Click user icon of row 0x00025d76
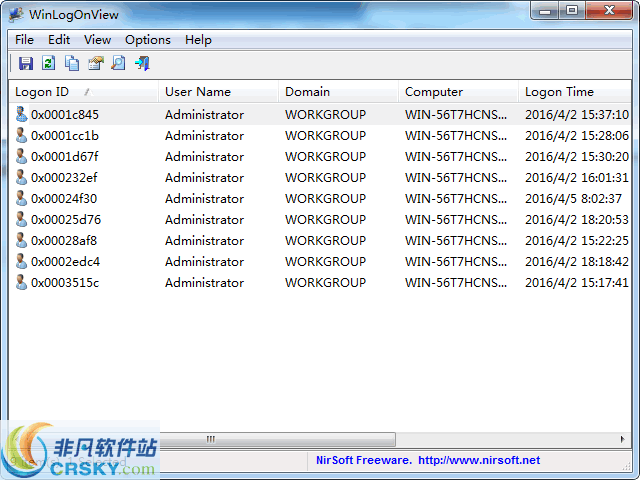 (21, 219)
